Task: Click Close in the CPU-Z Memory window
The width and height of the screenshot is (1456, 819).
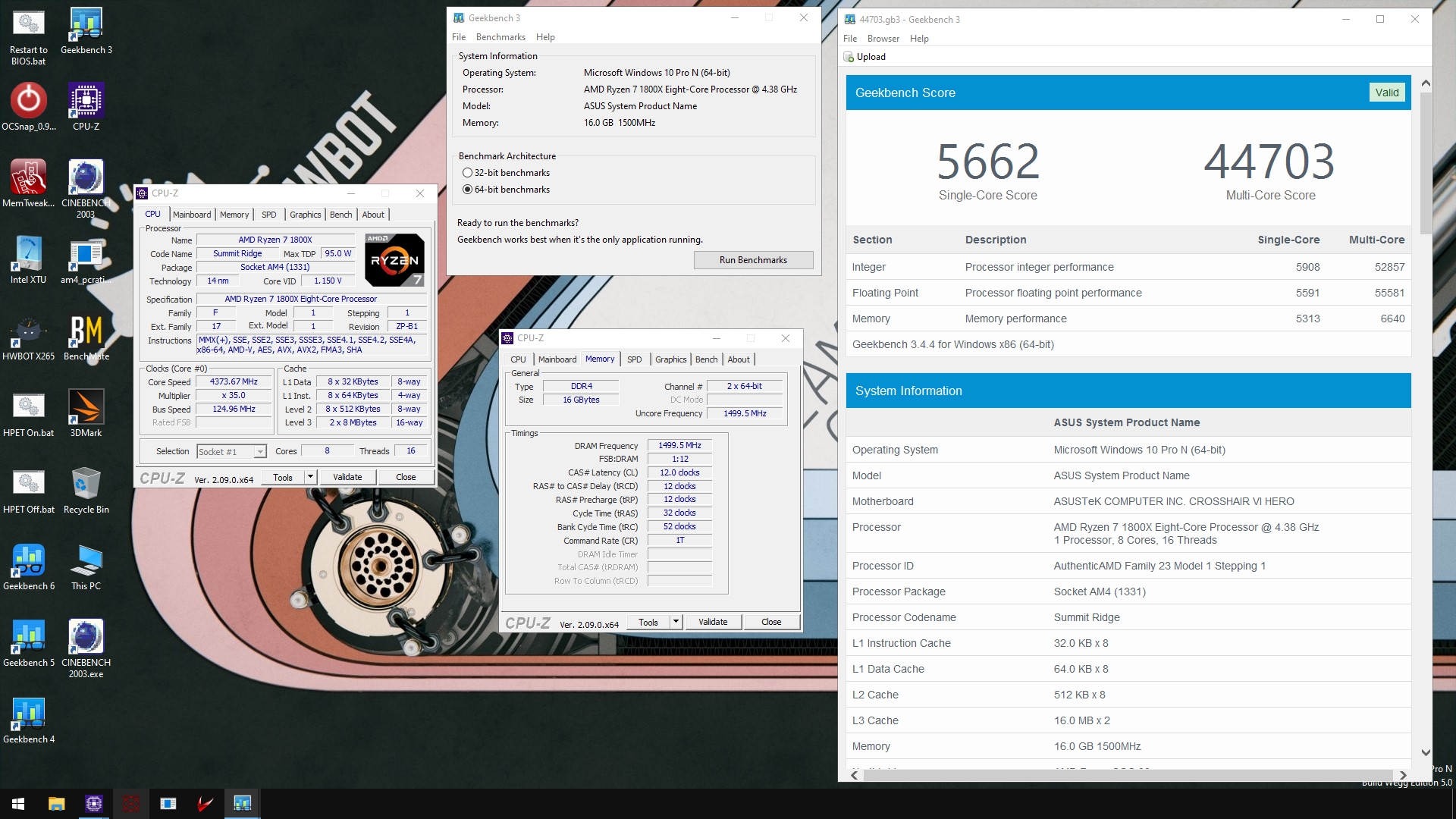Action: (771, 622)
